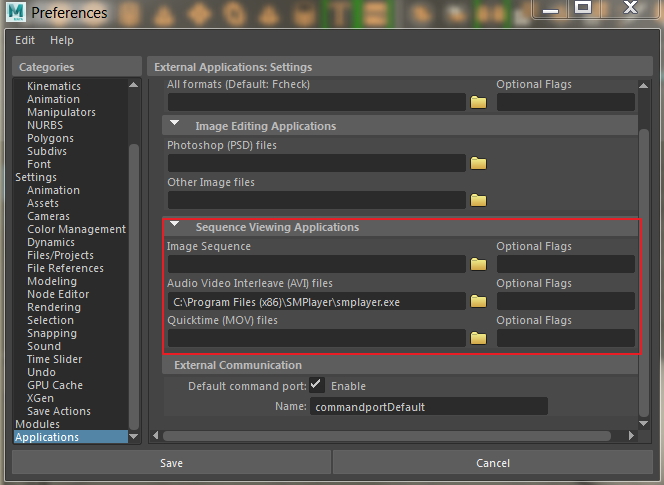Select Save Actions category
The height and width of the screenshot is (485, 664).
[59, 411]
